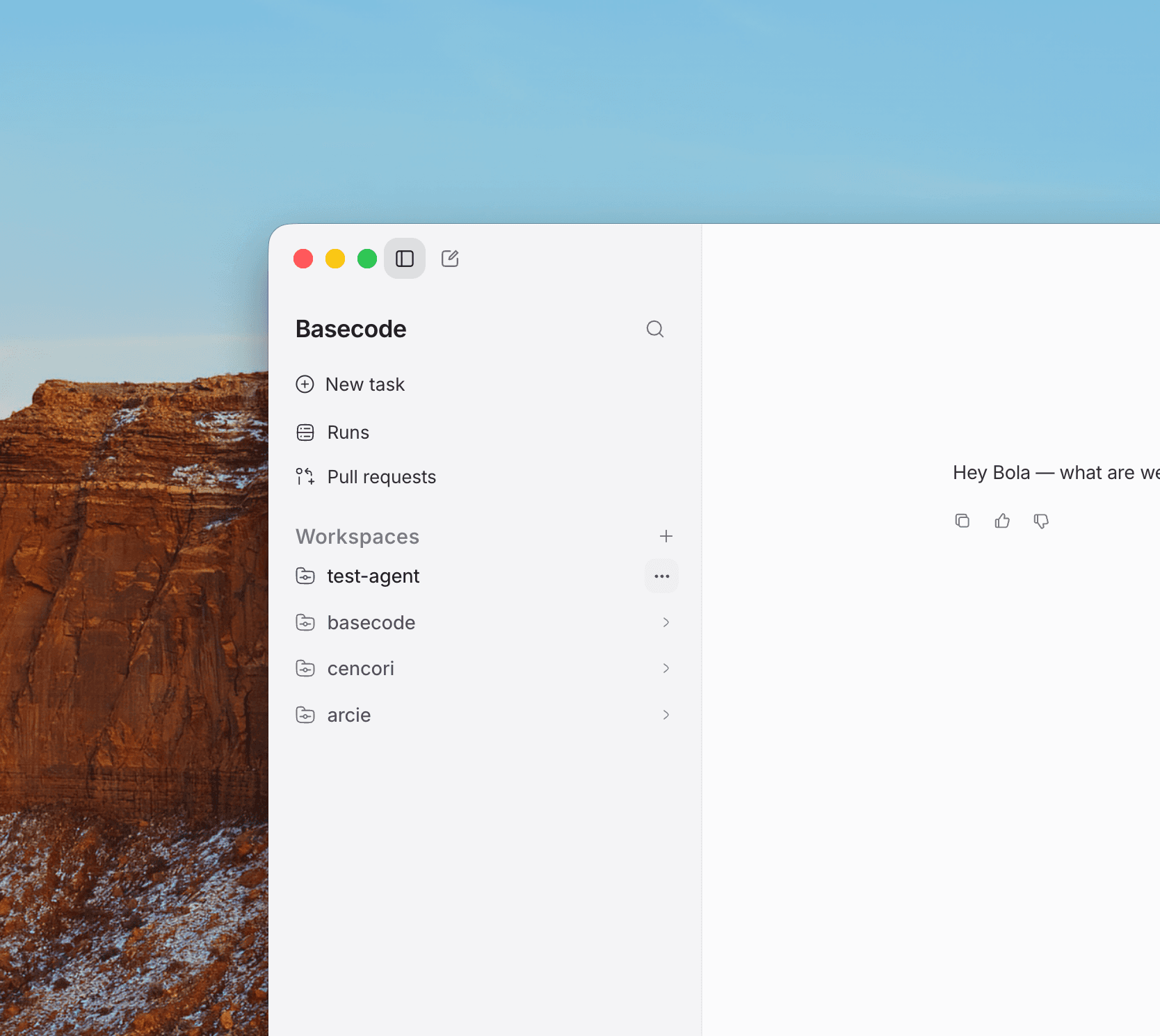Open search with the magnifier icon
1160x1036 pixels.
click(655, 329)
